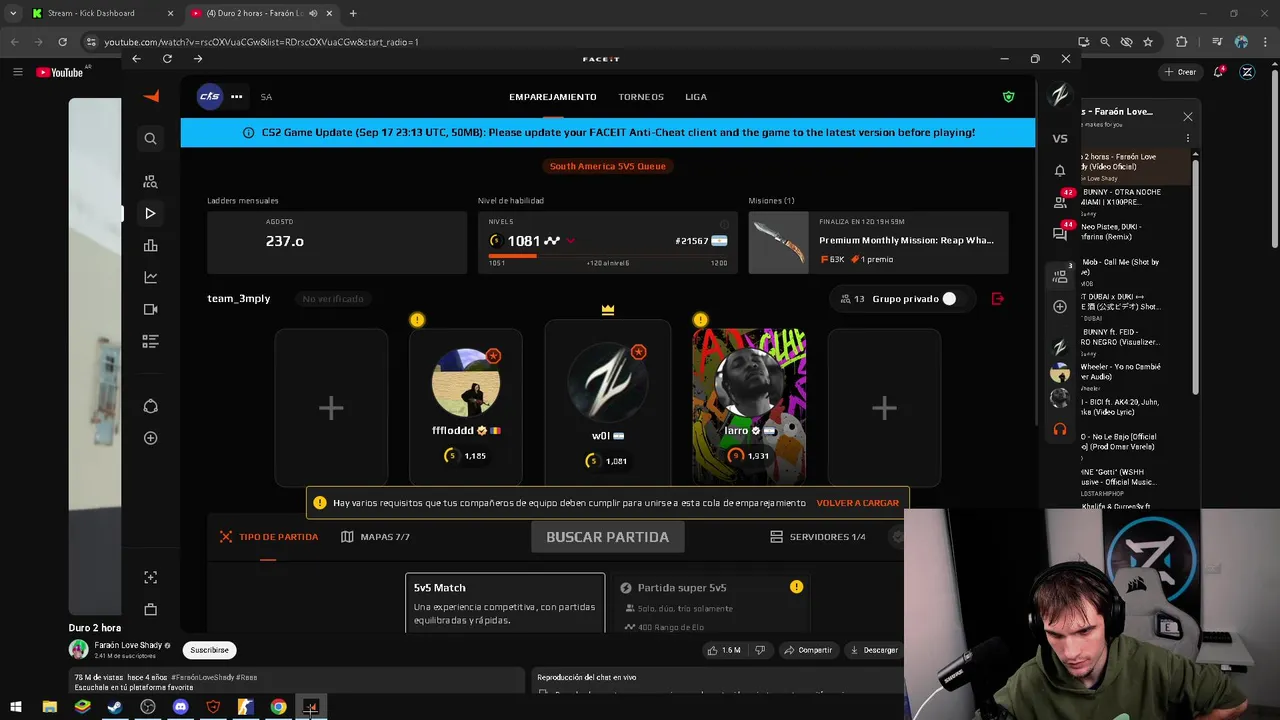Open the list feed sidebar icon
This screenshot has width=1280, height=720.
tap(150, 341)
